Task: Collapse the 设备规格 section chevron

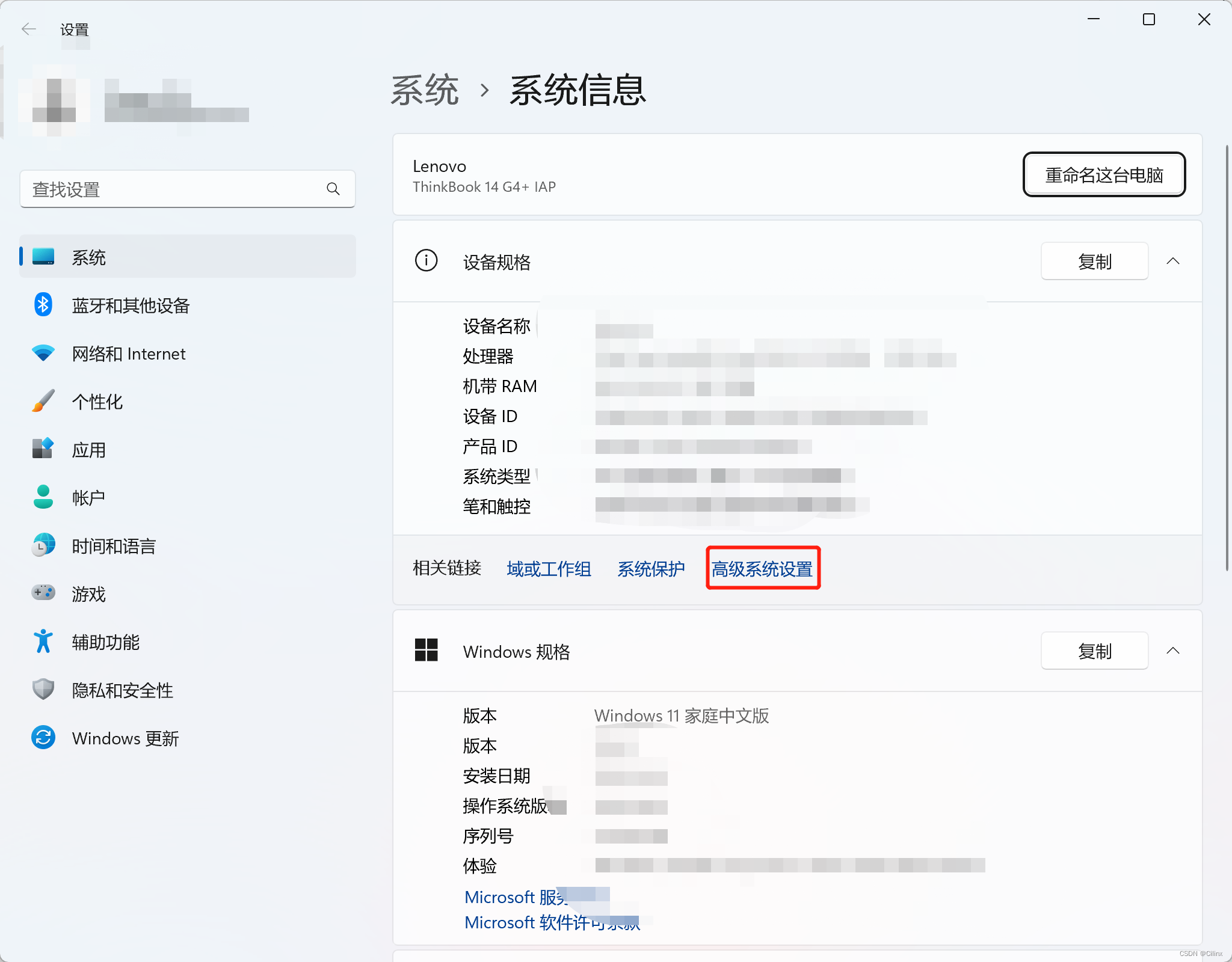Action: click(x=1173, y=261)
